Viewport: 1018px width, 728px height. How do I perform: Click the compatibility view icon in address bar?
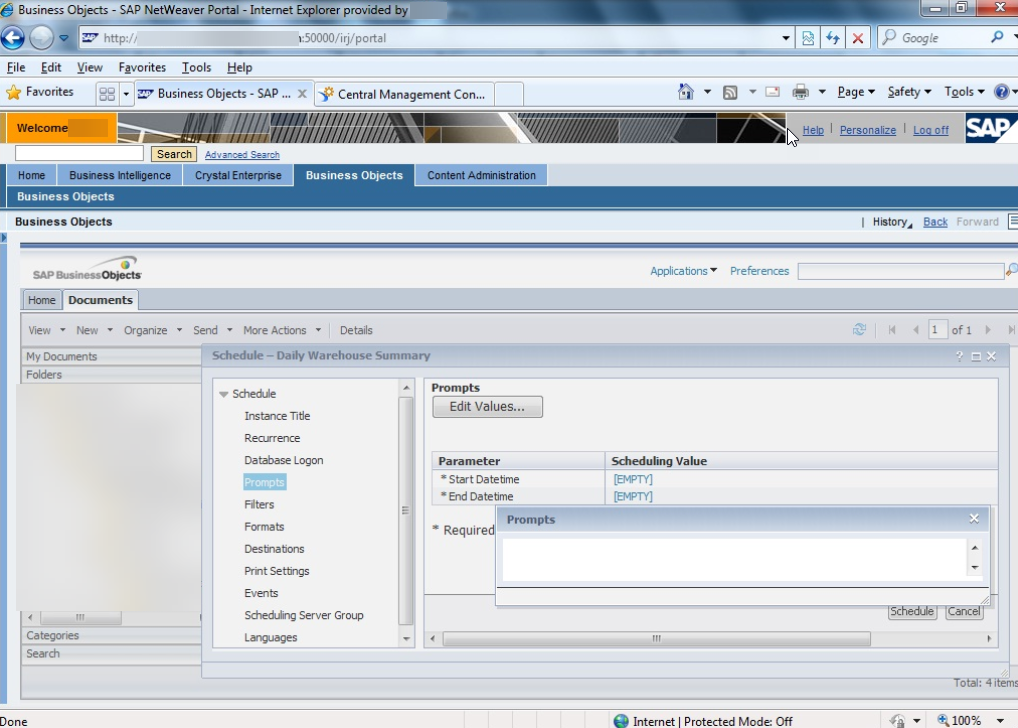tap(808, 38)
